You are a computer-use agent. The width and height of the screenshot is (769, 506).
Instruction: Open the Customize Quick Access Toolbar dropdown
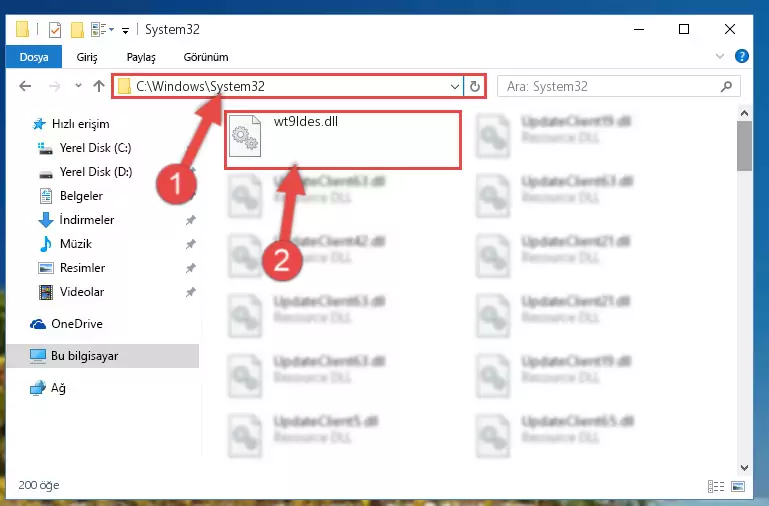point(126,30)
